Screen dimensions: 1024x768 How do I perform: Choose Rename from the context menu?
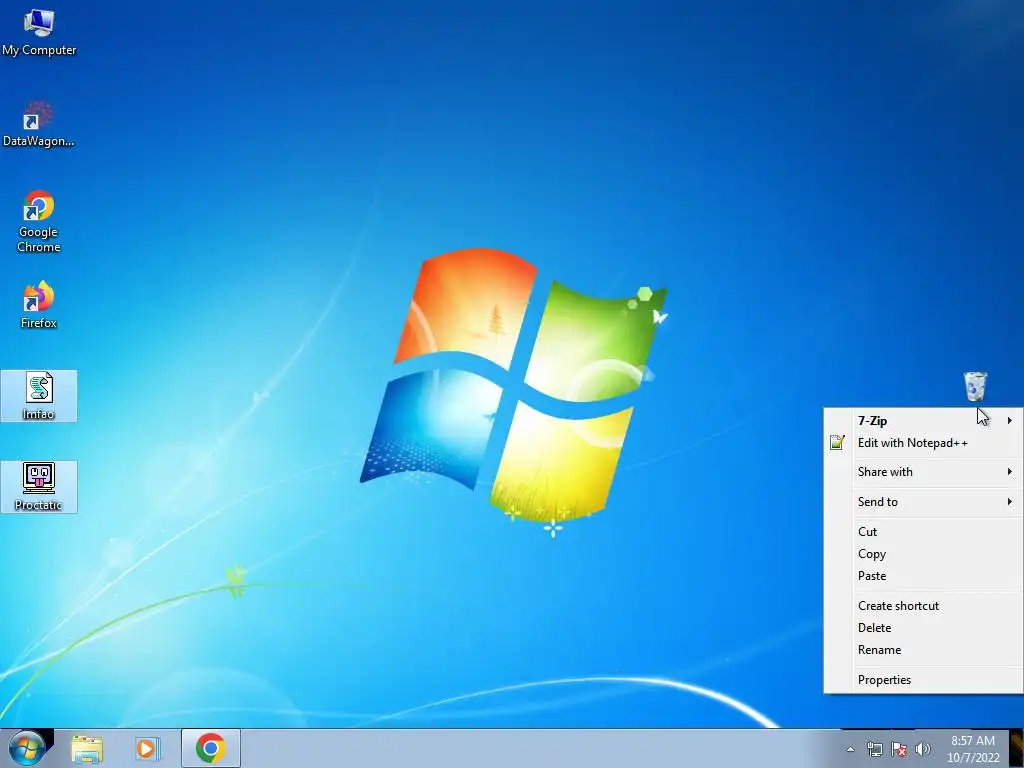click(923, 650)
